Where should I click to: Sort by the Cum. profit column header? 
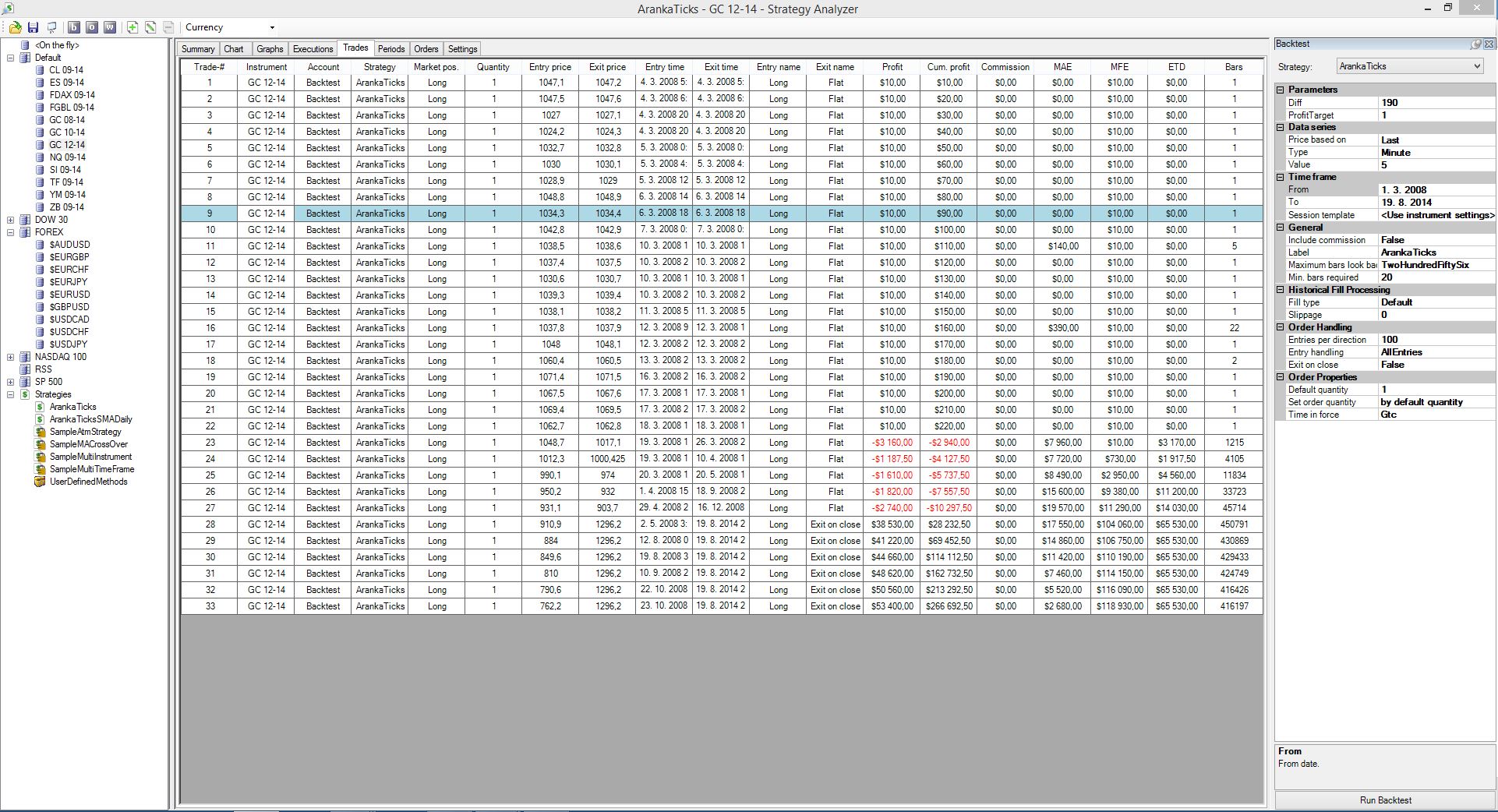click(x=949, y=67)
